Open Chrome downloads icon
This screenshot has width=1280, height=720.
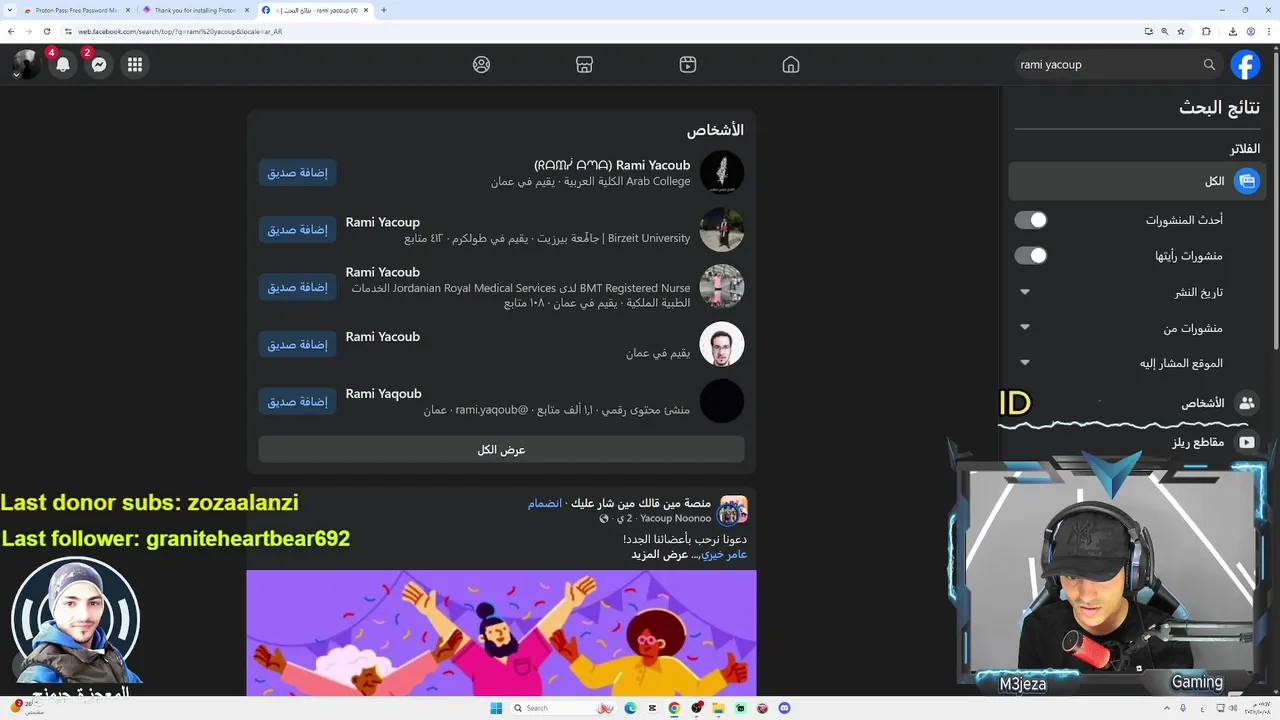pos(1233,31)
